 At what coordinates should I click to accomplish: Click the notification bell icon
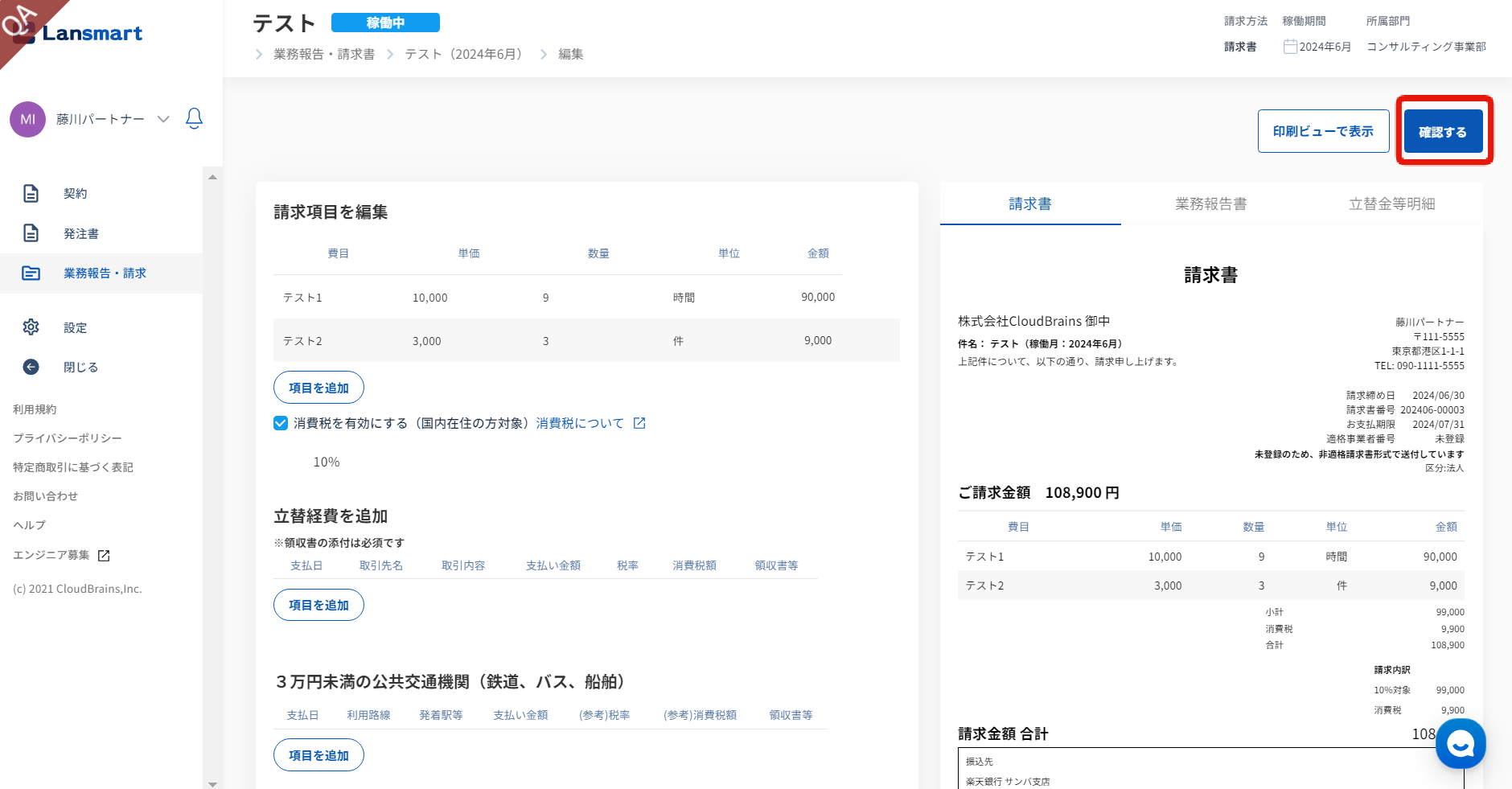click(194, 119)
